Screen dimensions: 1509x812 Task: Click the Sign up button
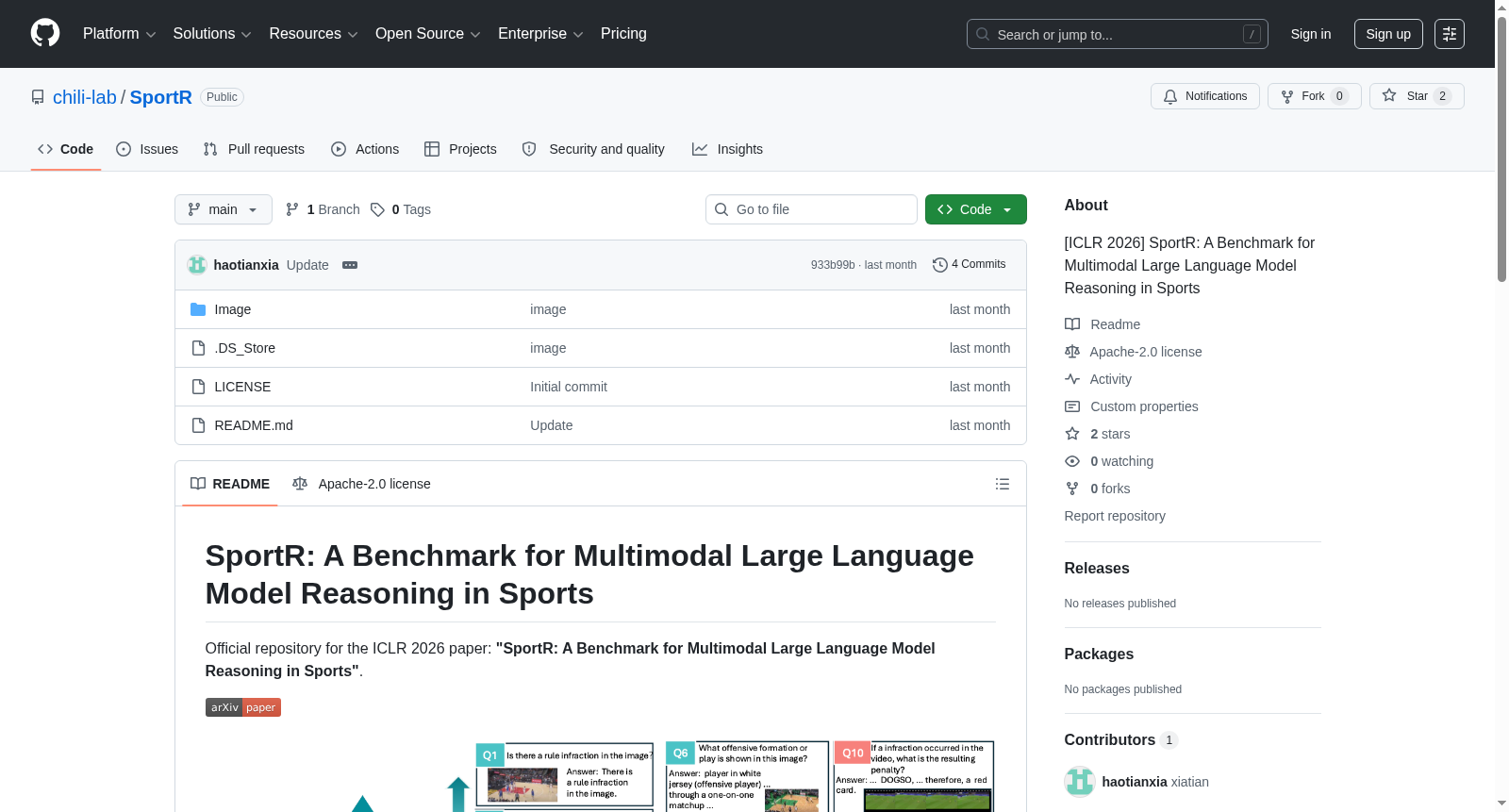click(1388, 34)
